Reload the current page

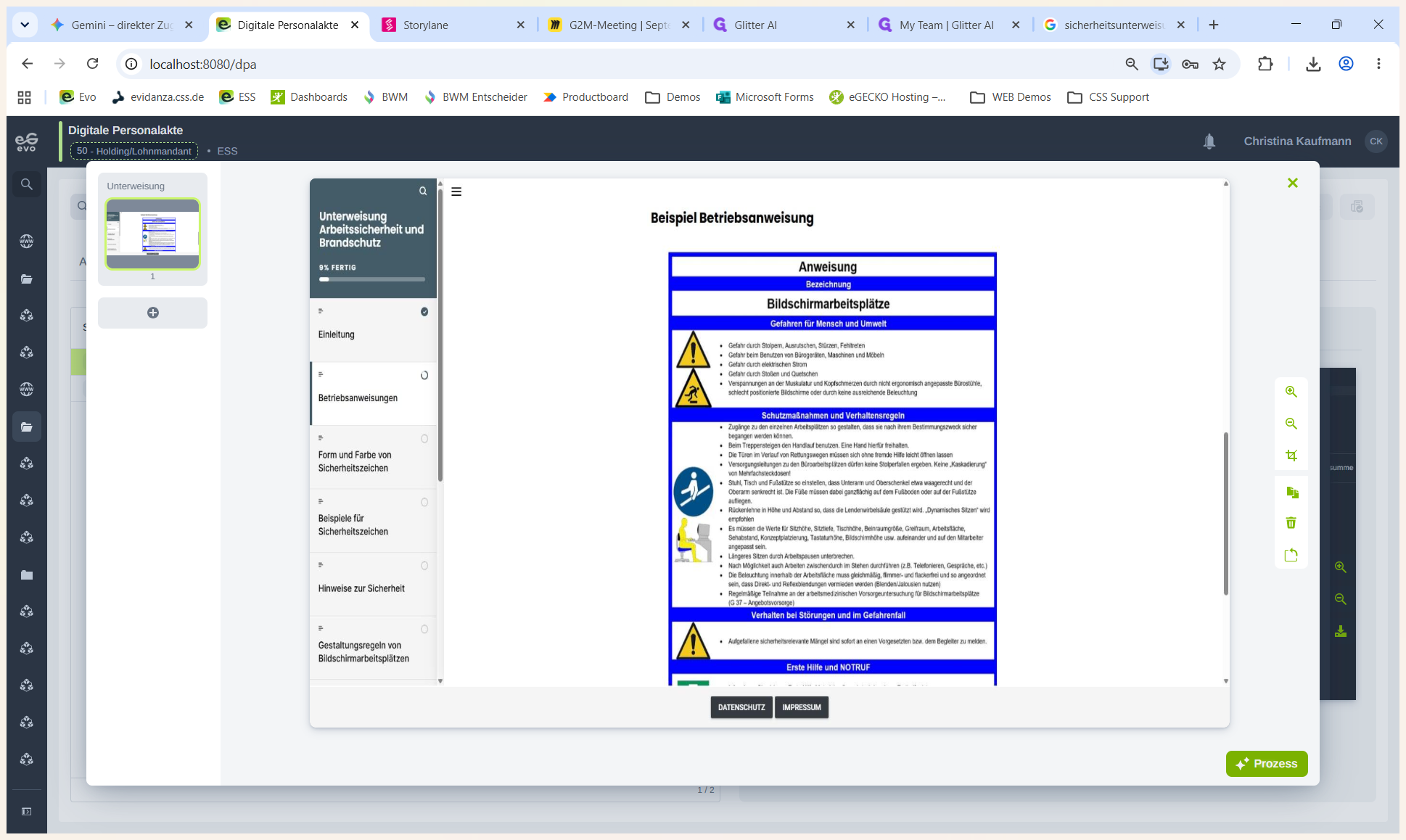(92, 64)
